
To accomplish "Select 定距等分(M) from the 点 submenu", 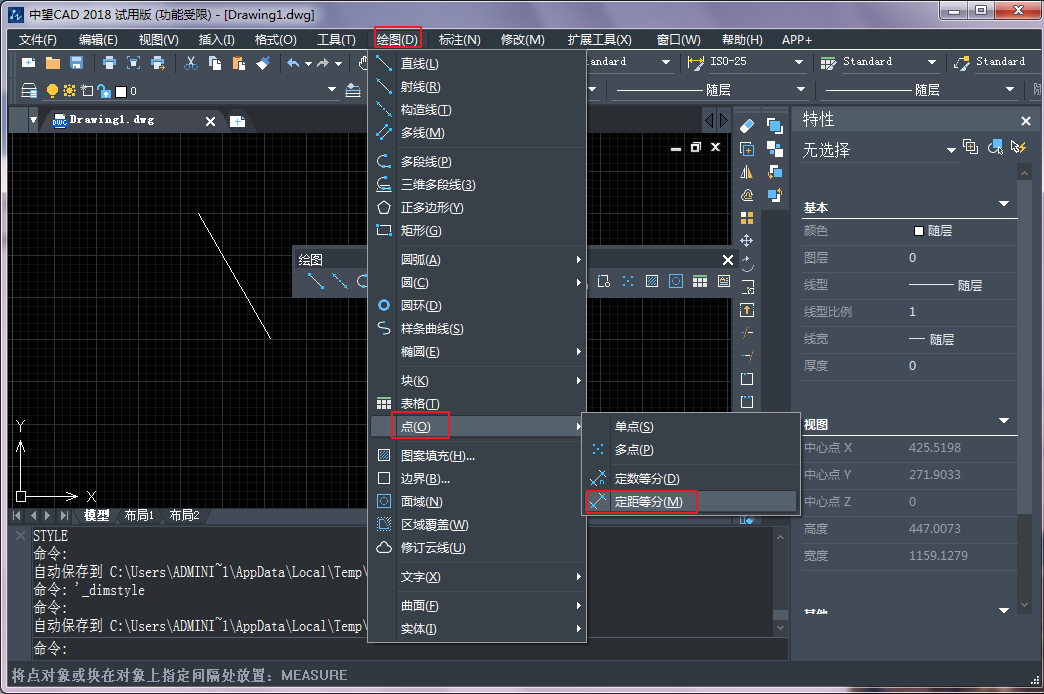I will [x=650, y=501].
